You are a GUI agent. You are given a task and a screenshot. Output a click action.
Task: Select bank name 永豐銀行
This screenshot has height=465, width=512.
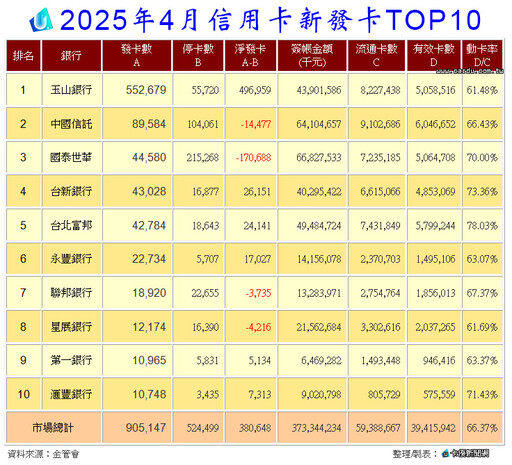pyautogui.click(x=71, y=259)
